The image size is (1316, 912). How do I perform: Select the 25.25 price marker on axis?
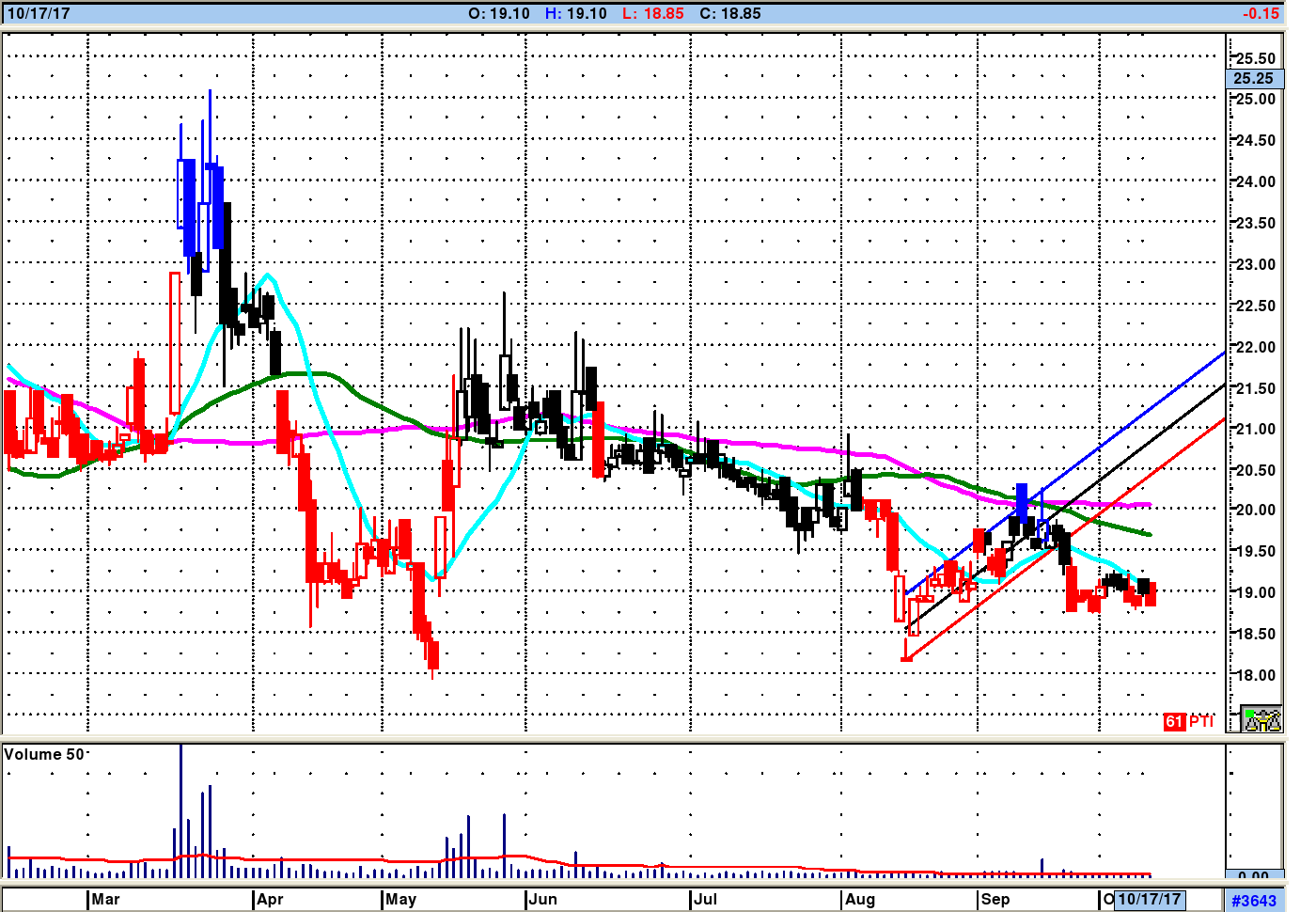(1253, 79)
